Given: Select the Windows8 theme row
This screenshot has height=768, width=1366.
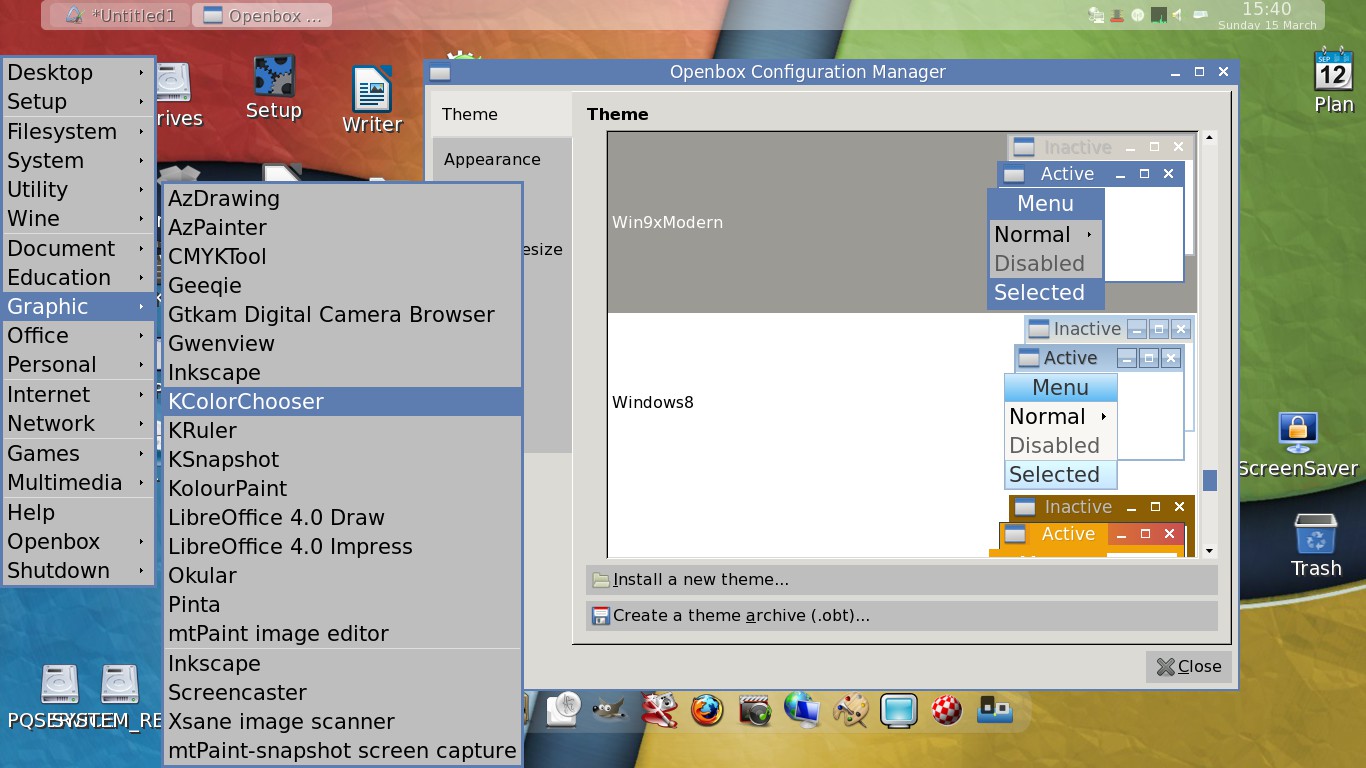Looking at the screenshot, I should tap(902, 402).
